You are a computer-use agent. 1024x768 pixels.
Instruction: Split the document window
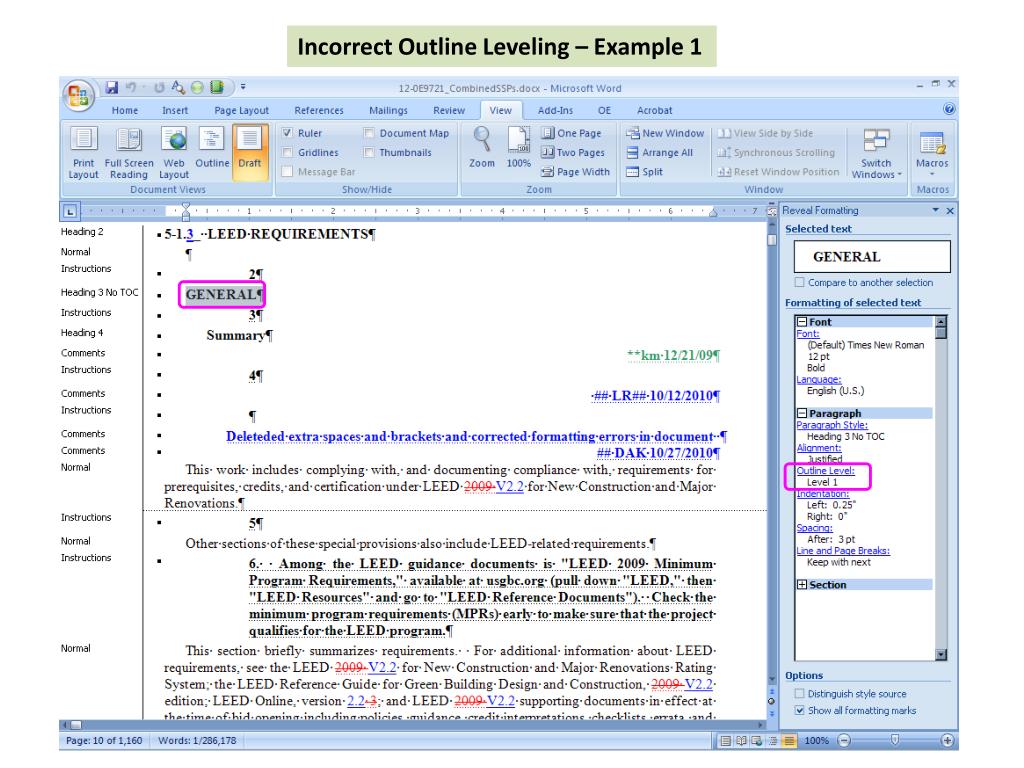point(645,172)
